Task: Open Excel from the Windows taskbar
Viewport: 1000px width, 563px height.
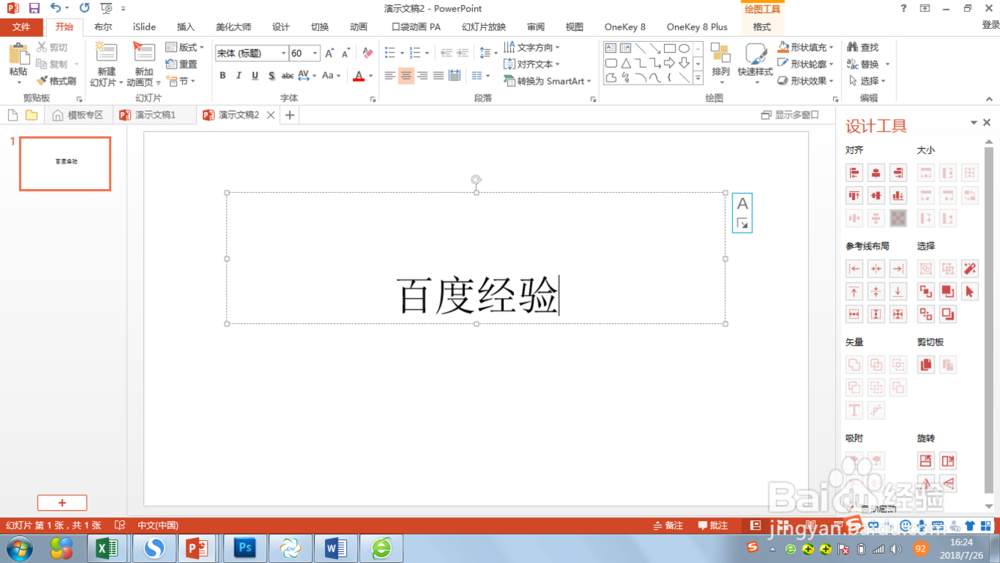Action: pos(107,548)
